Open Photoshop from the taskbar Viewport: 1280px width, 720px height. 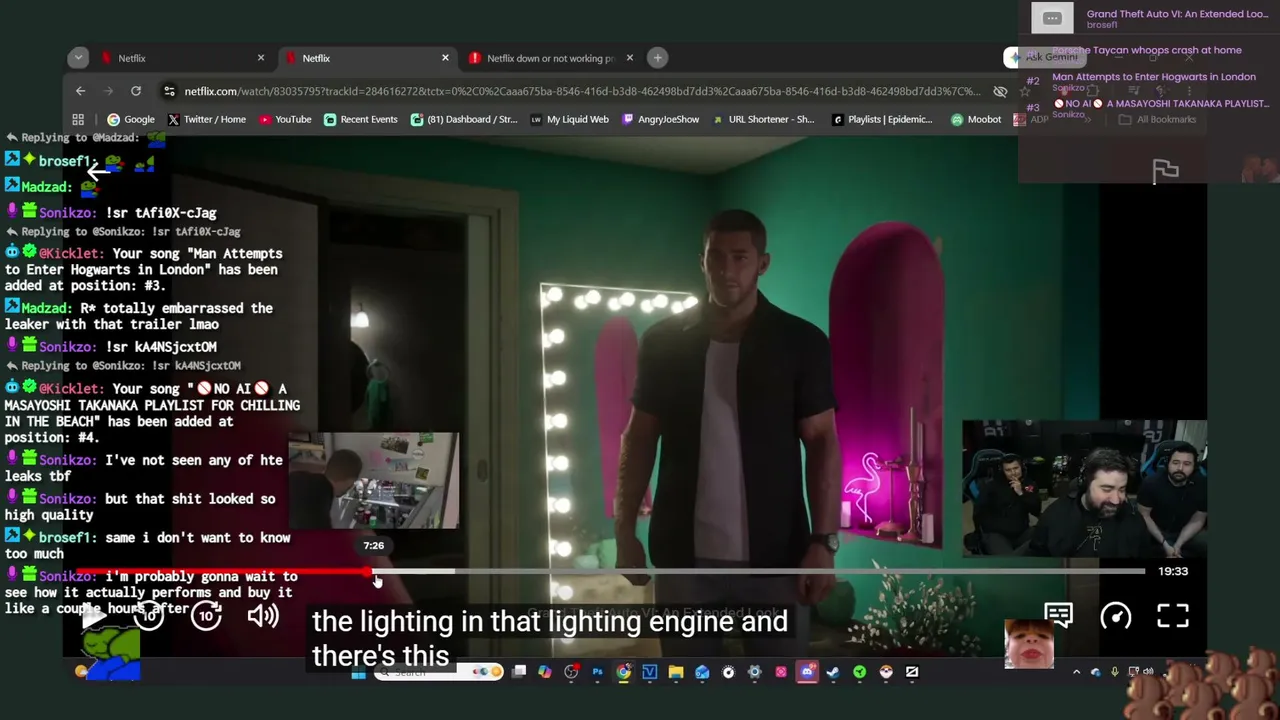[597, 672]
